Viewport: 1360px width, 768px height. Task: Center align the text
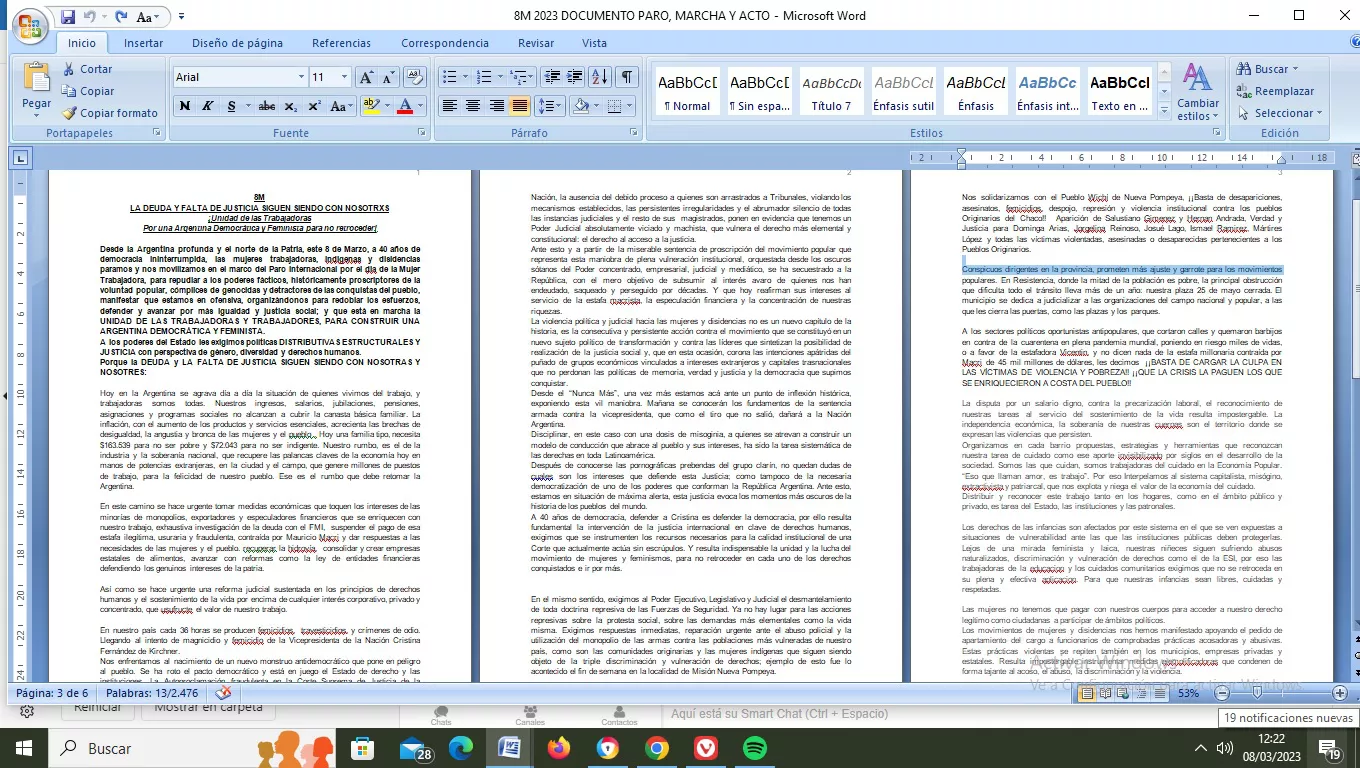[x=473, y=106]
